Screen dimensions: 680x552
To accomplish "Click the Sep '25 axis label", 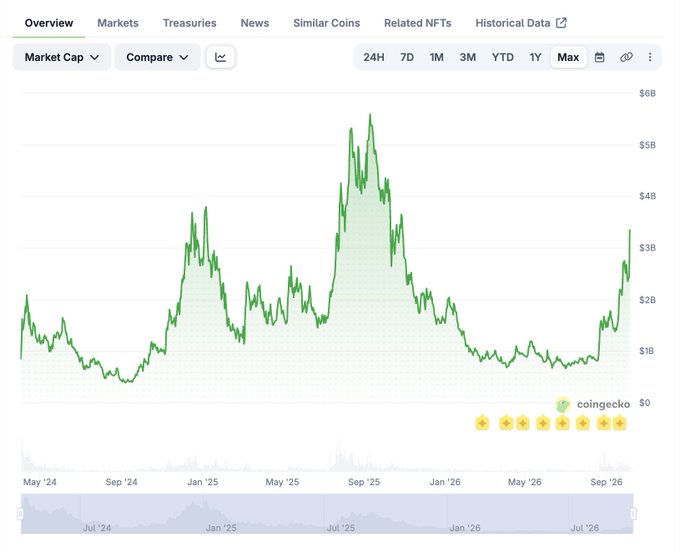I will [364, 482].
